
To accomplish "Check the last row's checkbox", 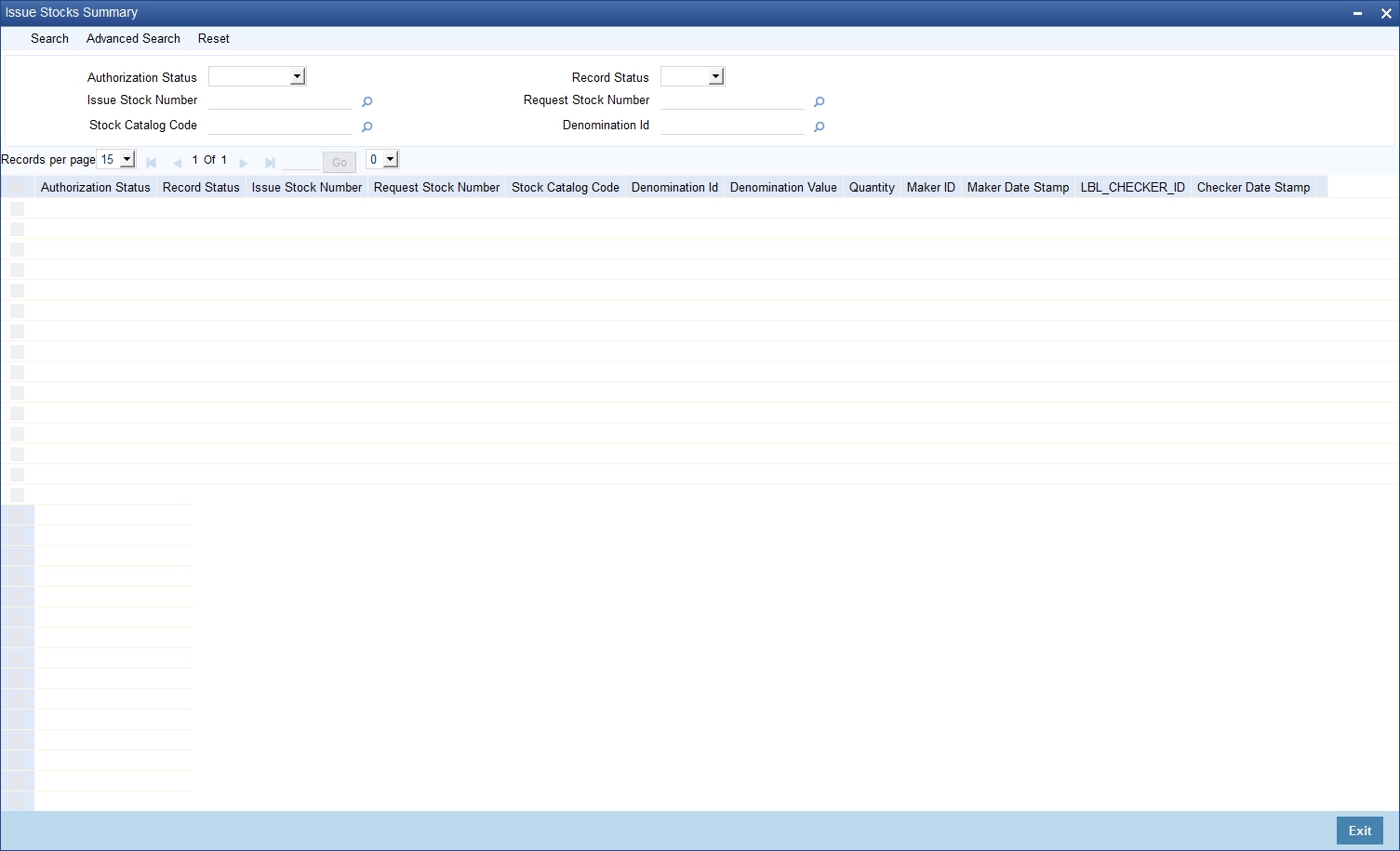I will point(17,495).
